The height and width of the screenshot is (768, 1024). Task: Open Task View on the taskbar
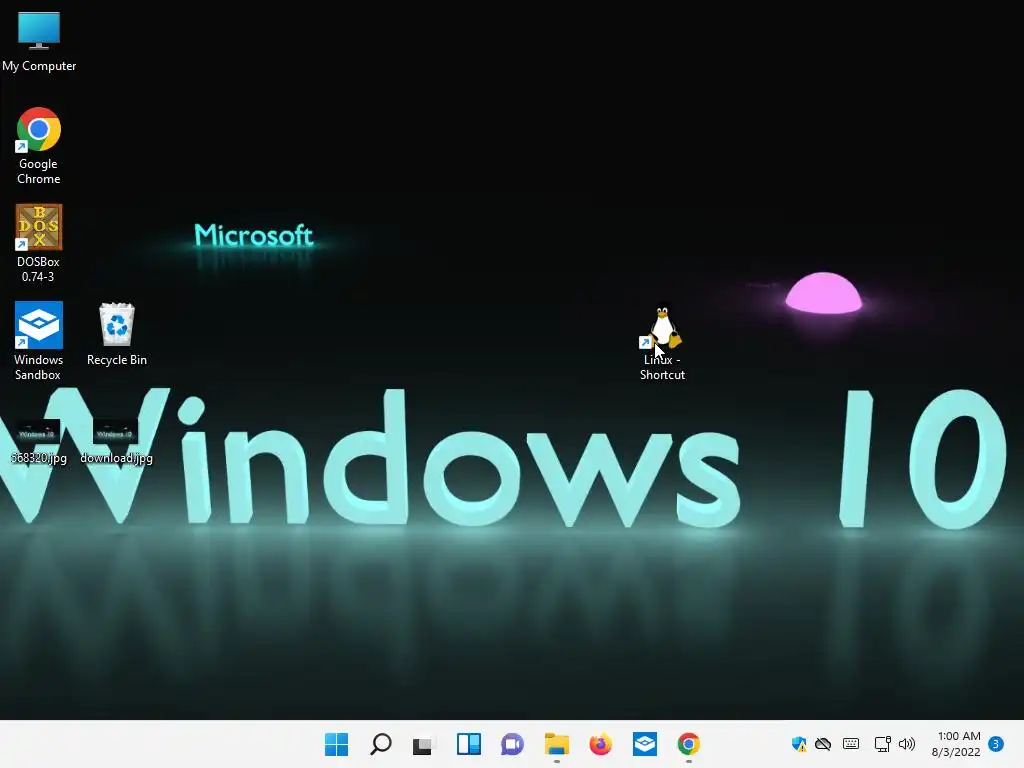[x=423, y=744]
